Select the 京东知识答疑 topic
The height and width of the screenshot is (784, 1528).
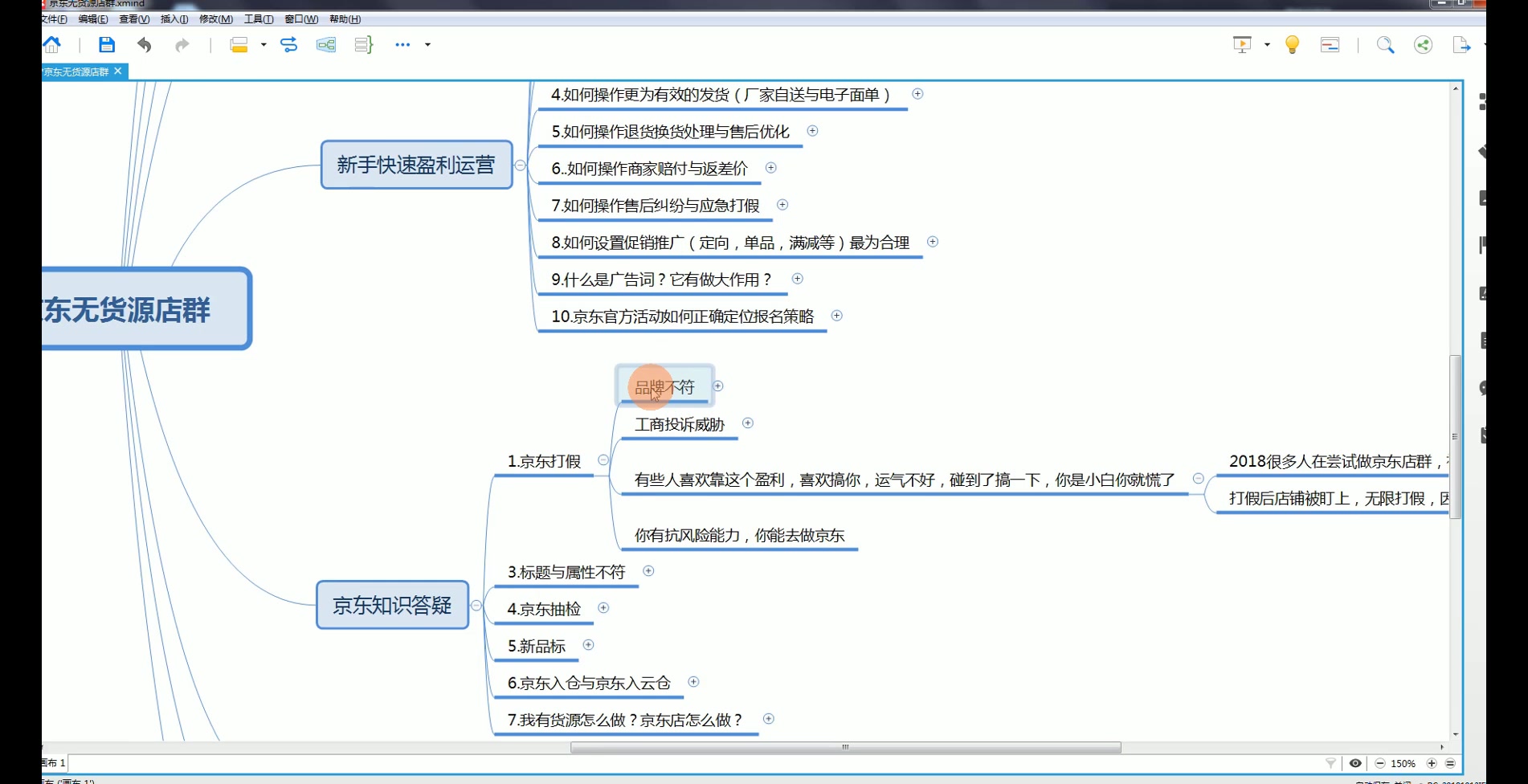pos(392,605)
